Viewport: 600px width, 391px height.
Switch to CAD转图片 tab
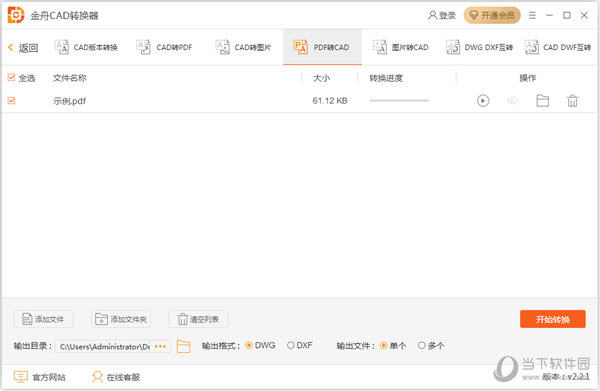click(x=243, y=47)
